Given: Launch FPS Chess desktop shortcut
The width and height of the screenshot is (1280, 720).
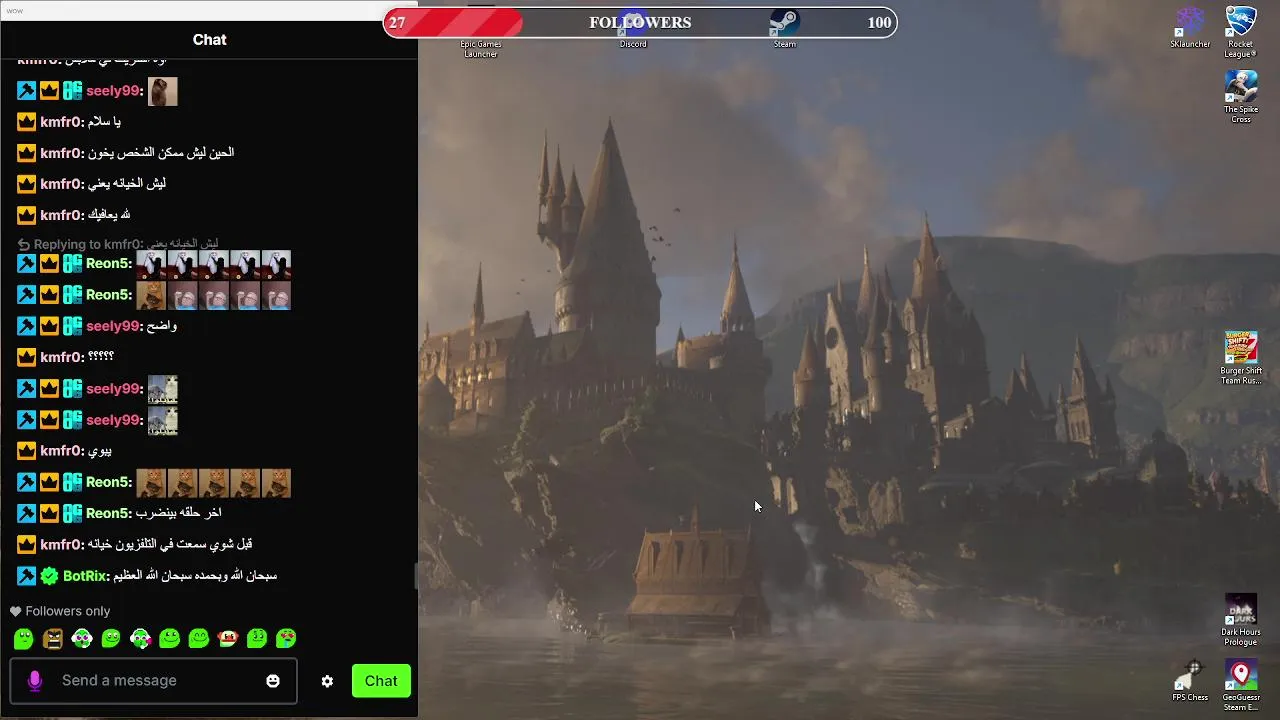Looking at the screenshot, I should 1190,681.
